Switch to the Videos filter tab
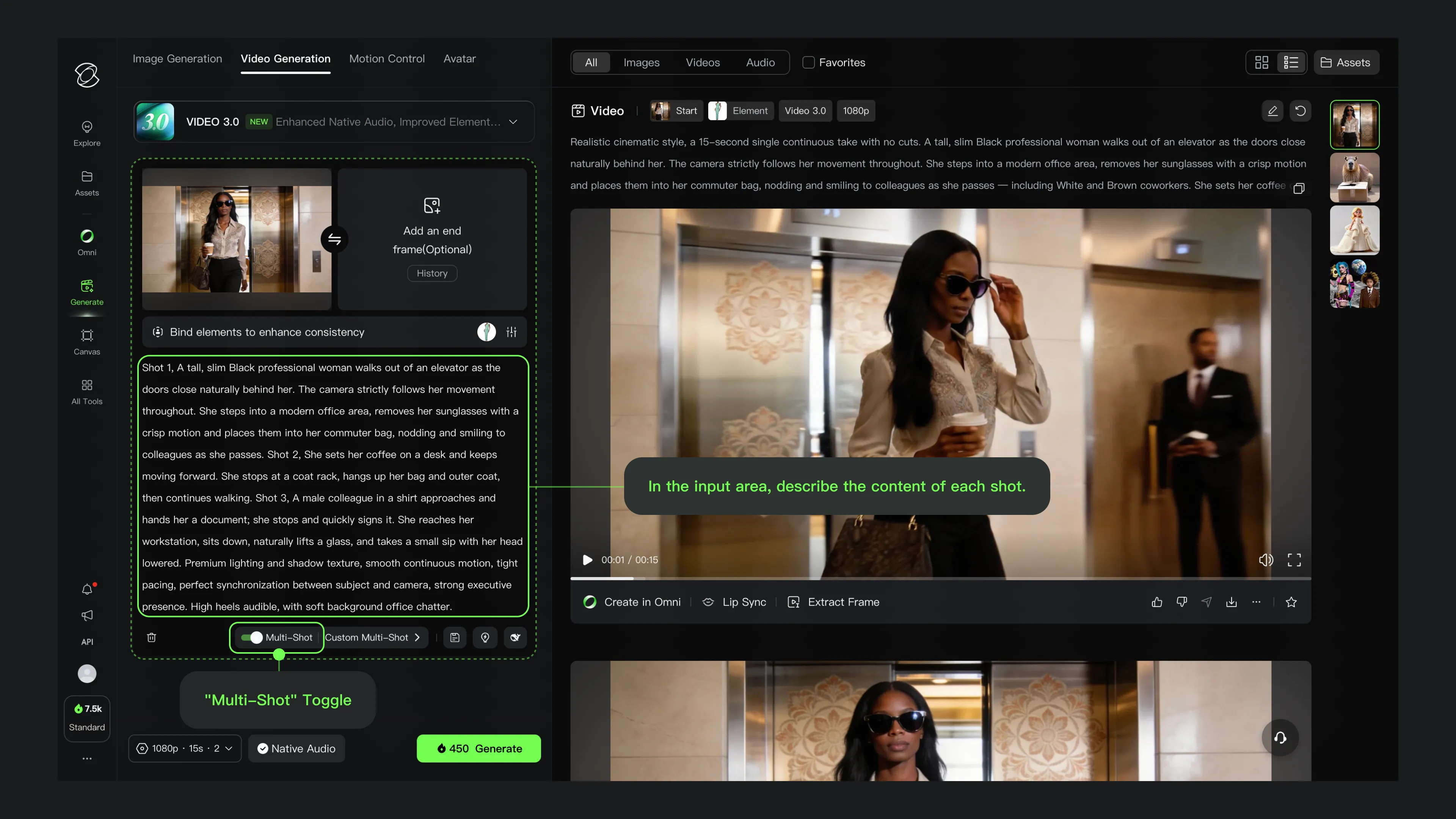This screenshot has height=819, width=1456. [x=703, y=62]
